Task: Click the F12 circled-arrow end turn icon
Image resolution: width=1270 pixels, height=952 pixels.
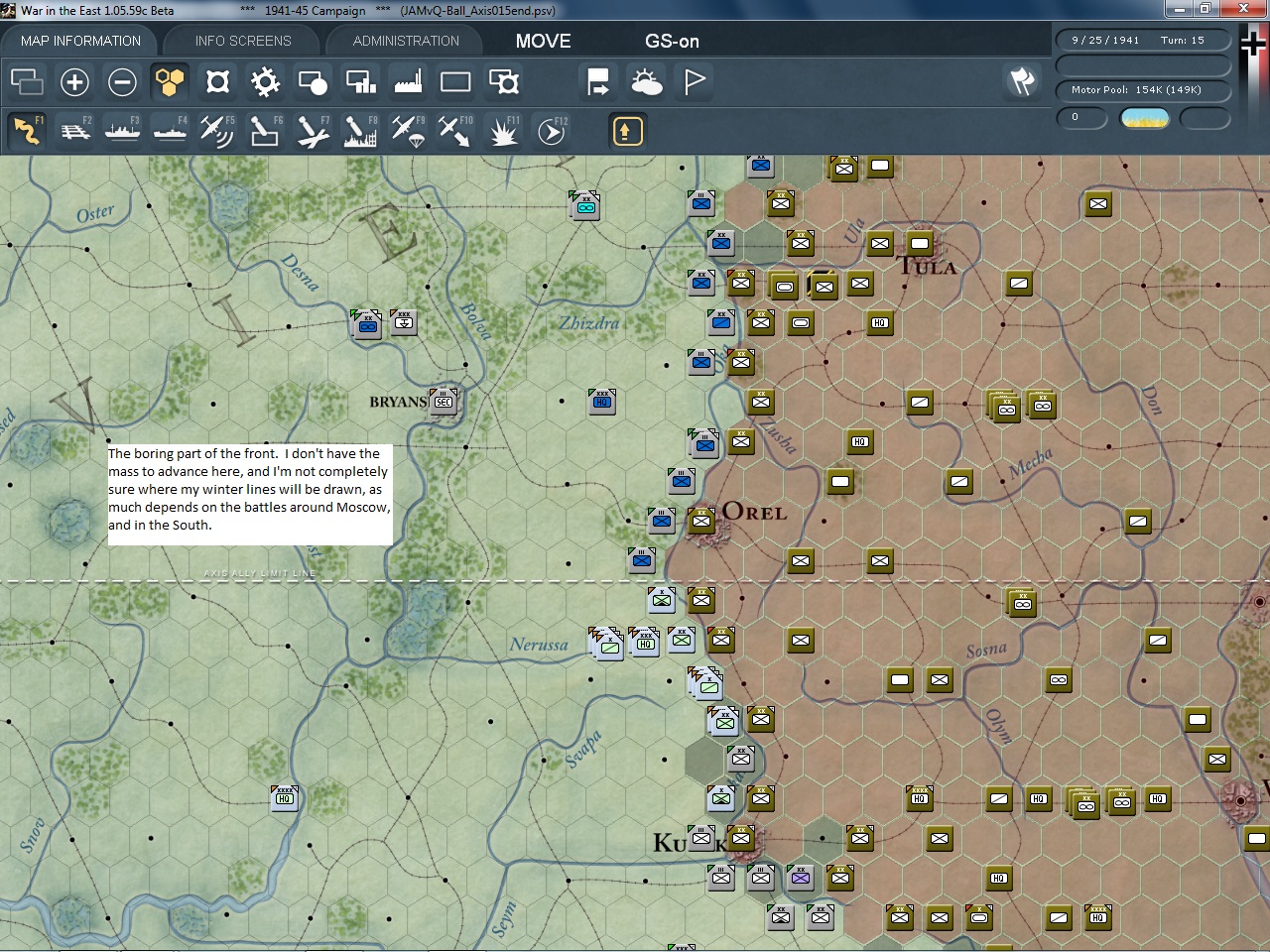Action: [x=551, y=131]
